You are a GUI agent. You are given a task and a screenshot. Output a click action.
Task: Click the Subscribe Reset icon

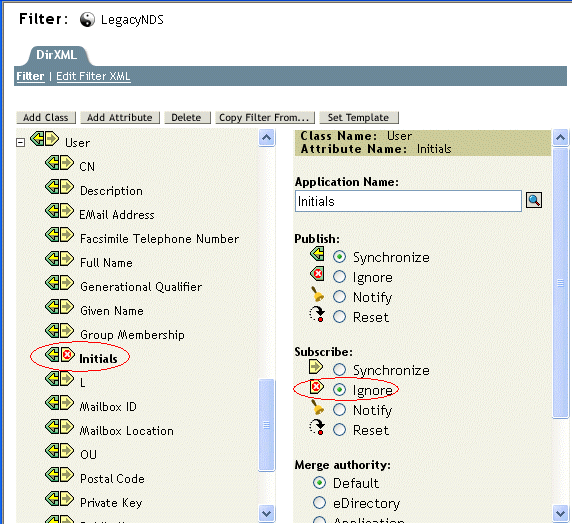[317, 427]
